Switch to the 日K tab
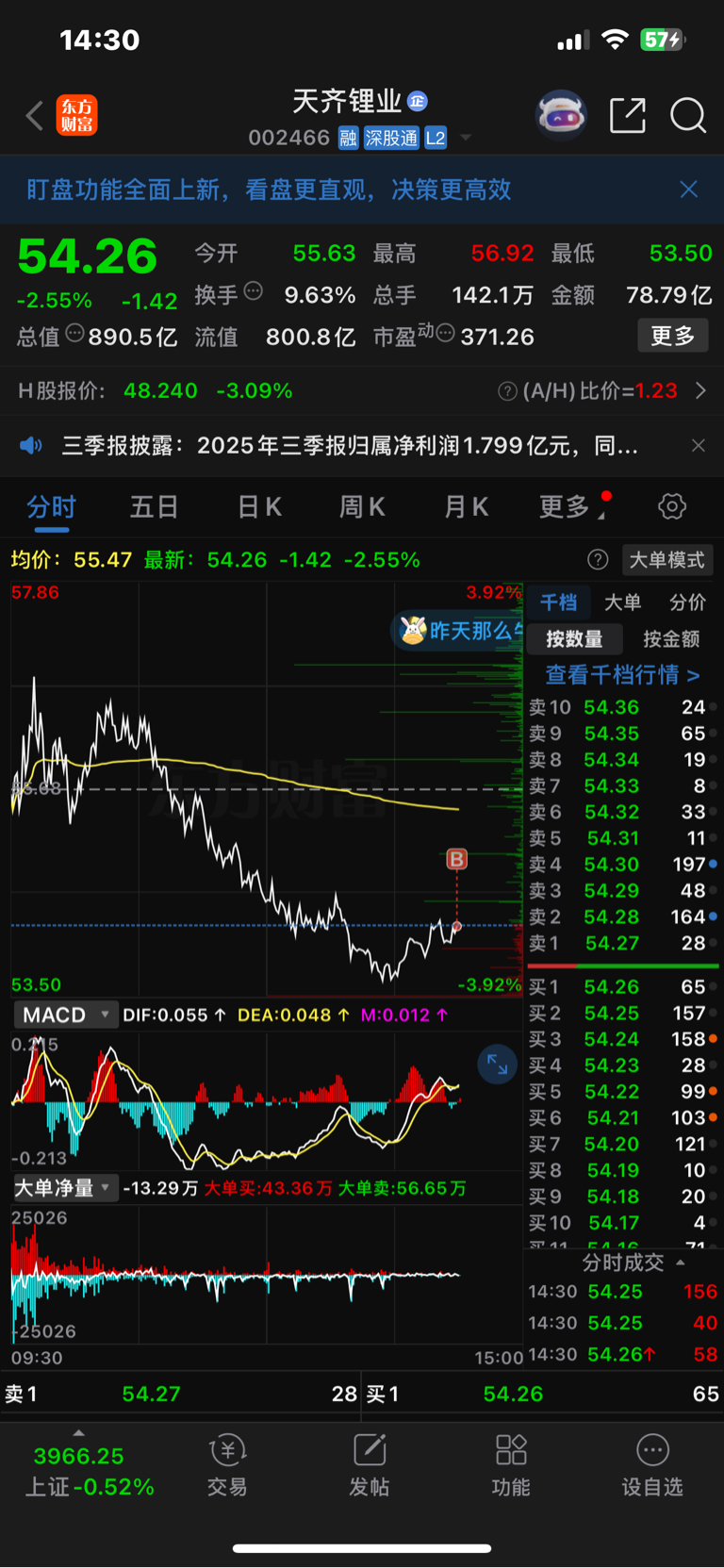Image resolution: width=724 pixels, height=1568 pixels. 259,506
